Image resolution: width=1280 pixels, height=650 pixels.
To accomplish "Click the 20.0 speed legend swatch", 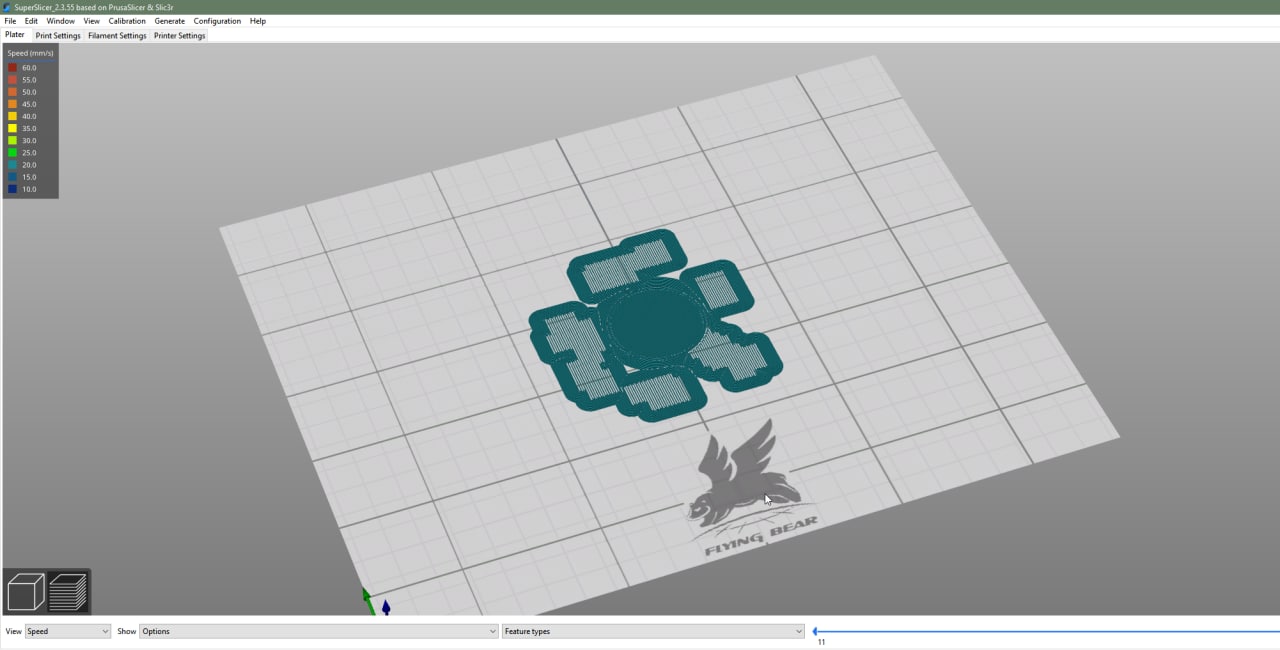I will (x=13, y=165).
